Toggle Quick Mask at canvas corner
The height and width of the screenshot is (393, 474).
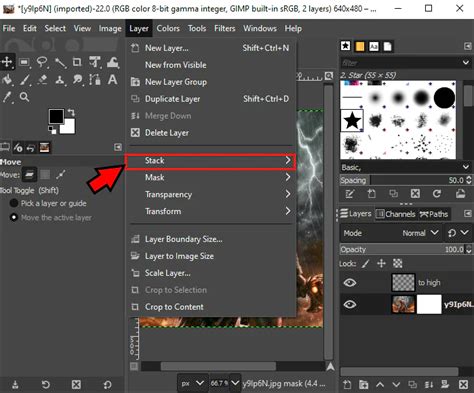click(134, 366)
